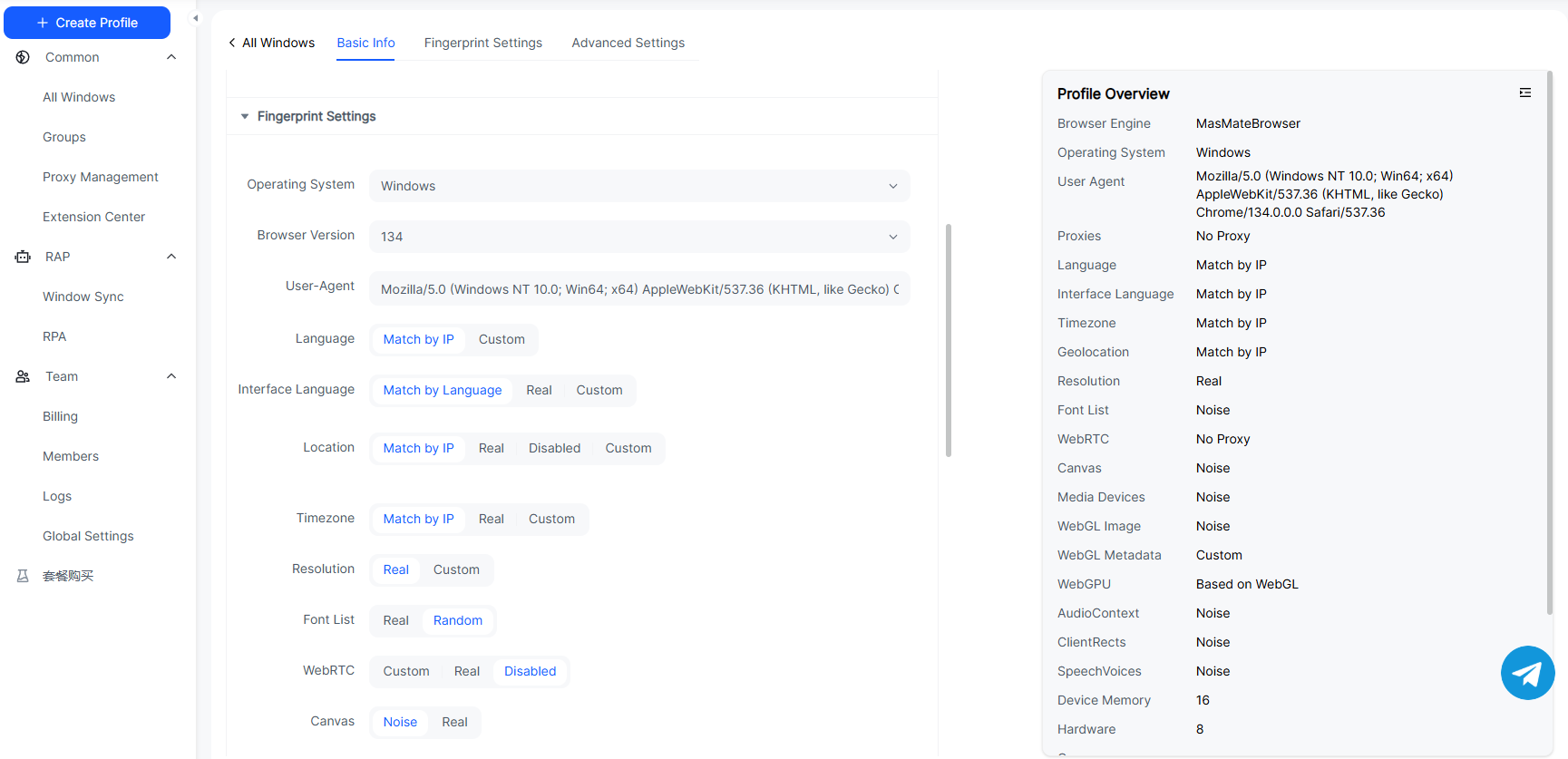Select Custom for Resolution
The image size is (1568, 759).
point(455,569)
